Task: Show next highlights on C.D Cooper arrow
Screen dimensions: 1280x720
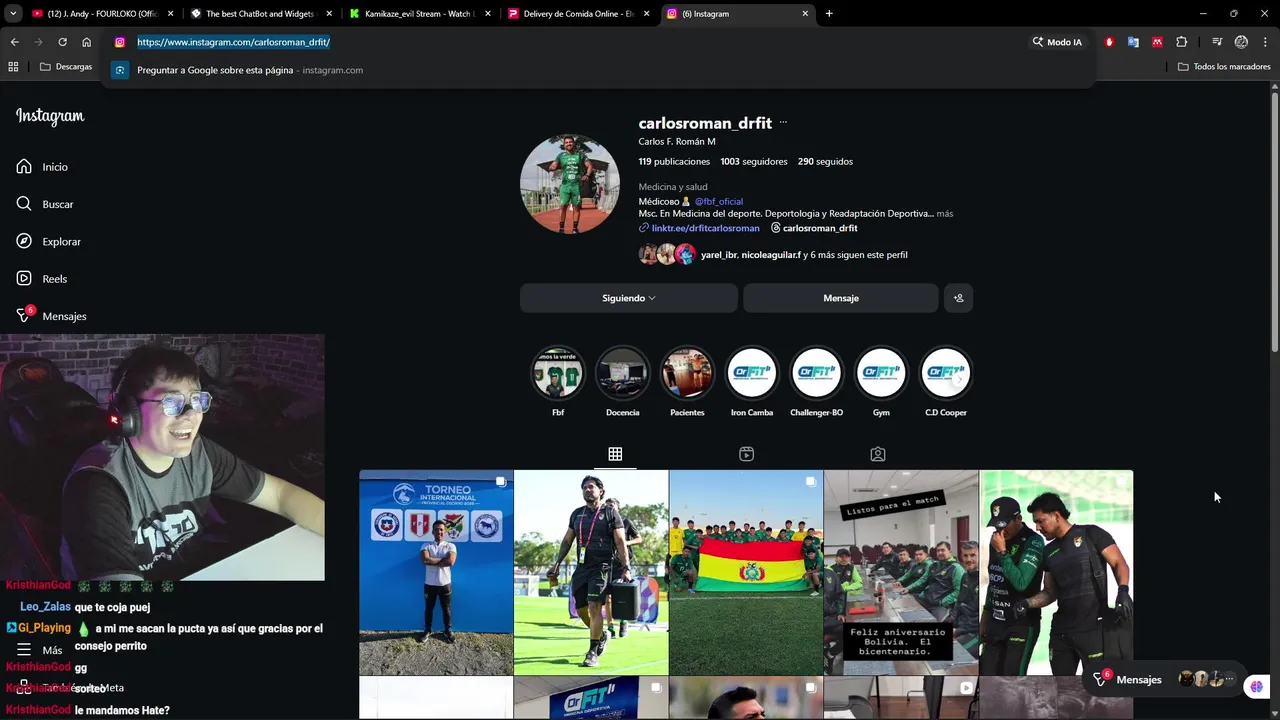Action: coord(959,379)
